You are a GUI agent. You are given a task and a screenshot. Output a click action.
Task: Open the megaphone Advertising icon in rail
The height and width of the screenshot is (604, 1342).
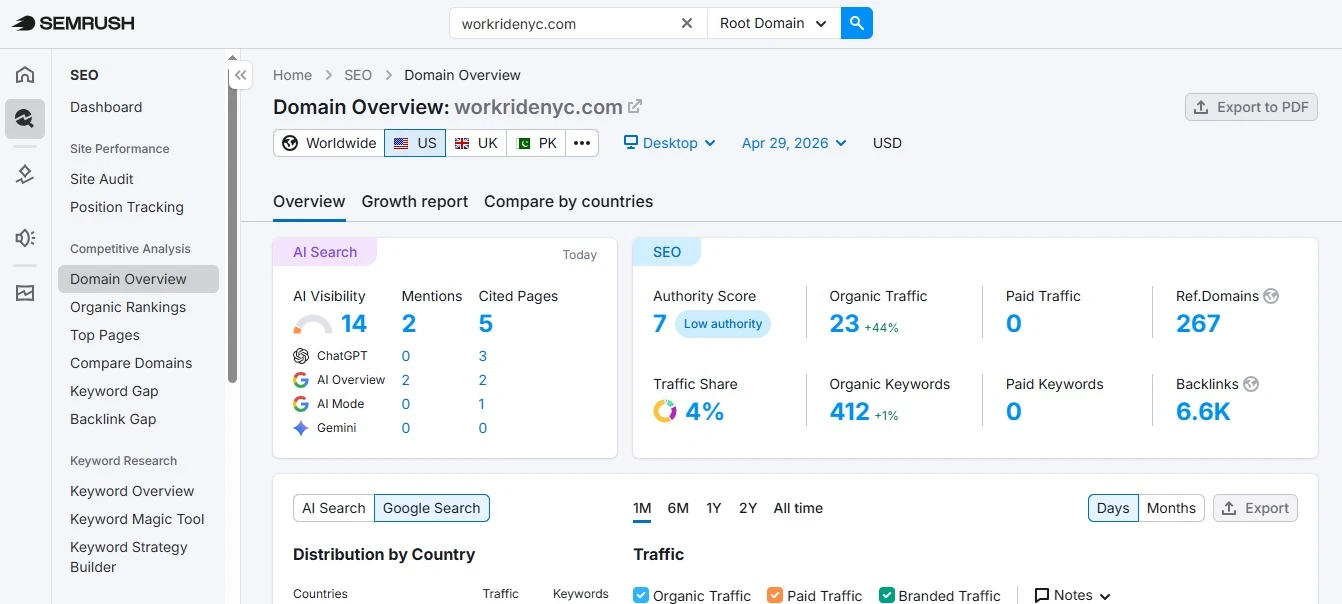pos(25,237)
